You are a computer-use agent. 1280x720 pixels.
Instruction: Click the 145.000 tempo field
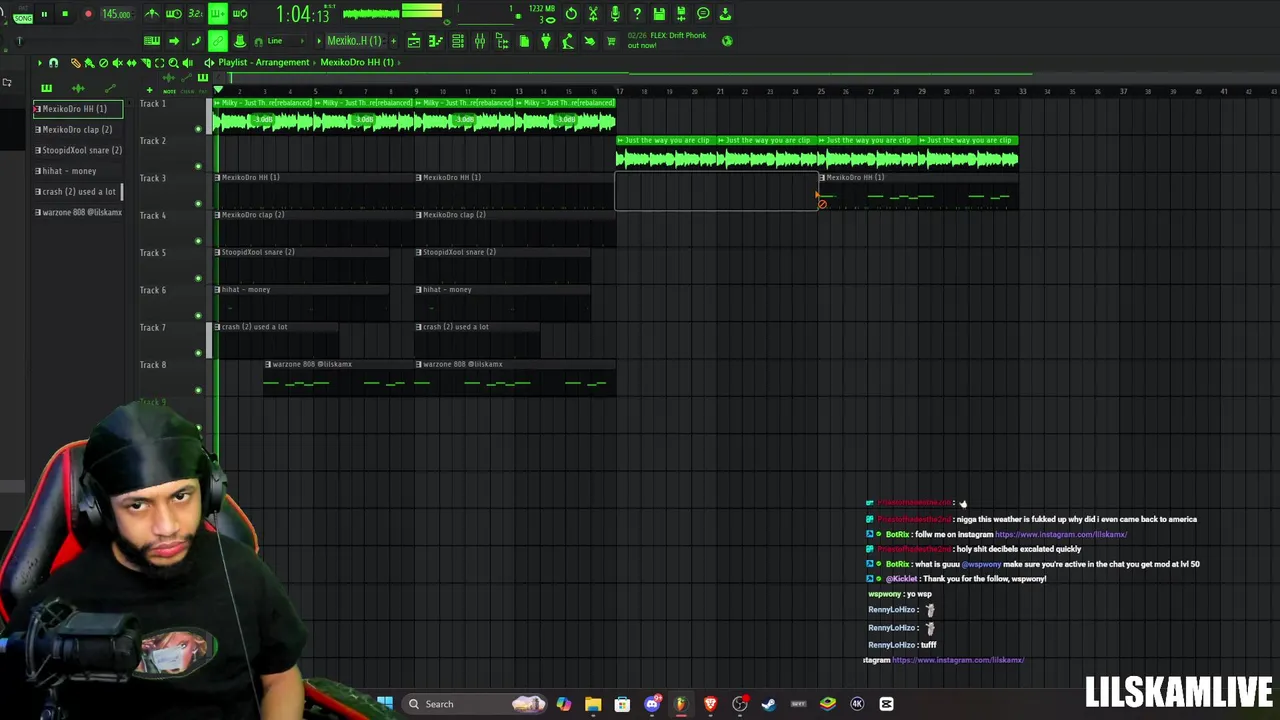116,14
